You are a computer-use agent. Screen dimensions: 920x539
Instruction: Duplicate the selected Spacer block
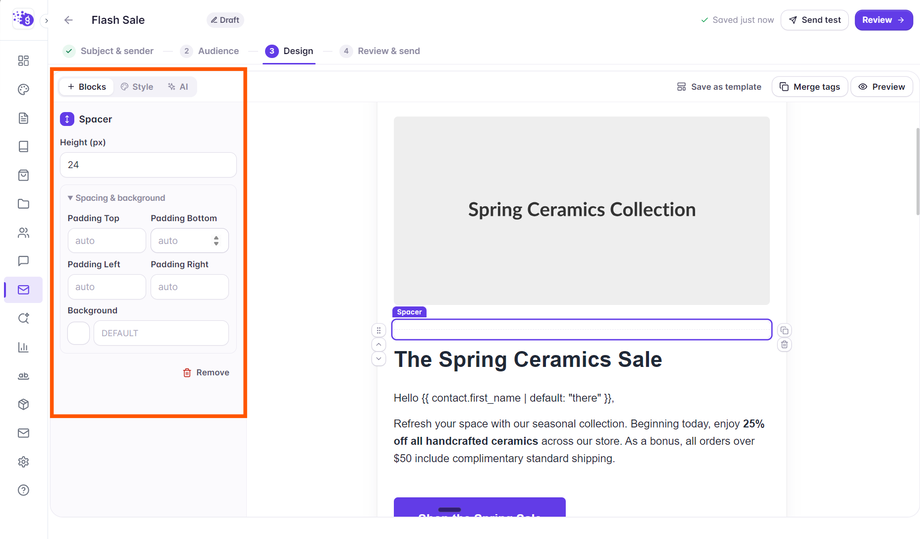click(784, 330)
